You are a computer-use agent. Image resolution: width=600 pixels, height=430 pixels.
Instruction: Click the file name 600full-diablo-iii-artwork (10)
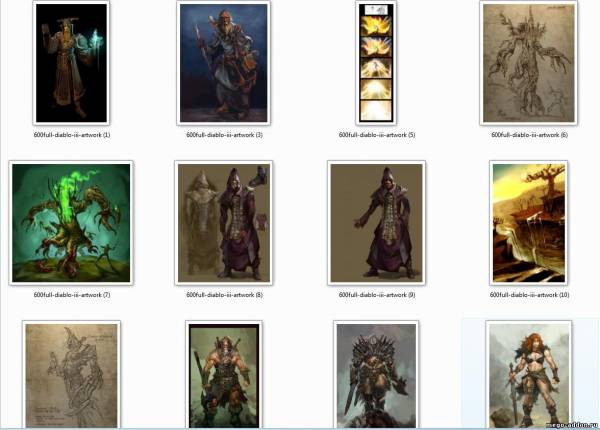point(529,295)
